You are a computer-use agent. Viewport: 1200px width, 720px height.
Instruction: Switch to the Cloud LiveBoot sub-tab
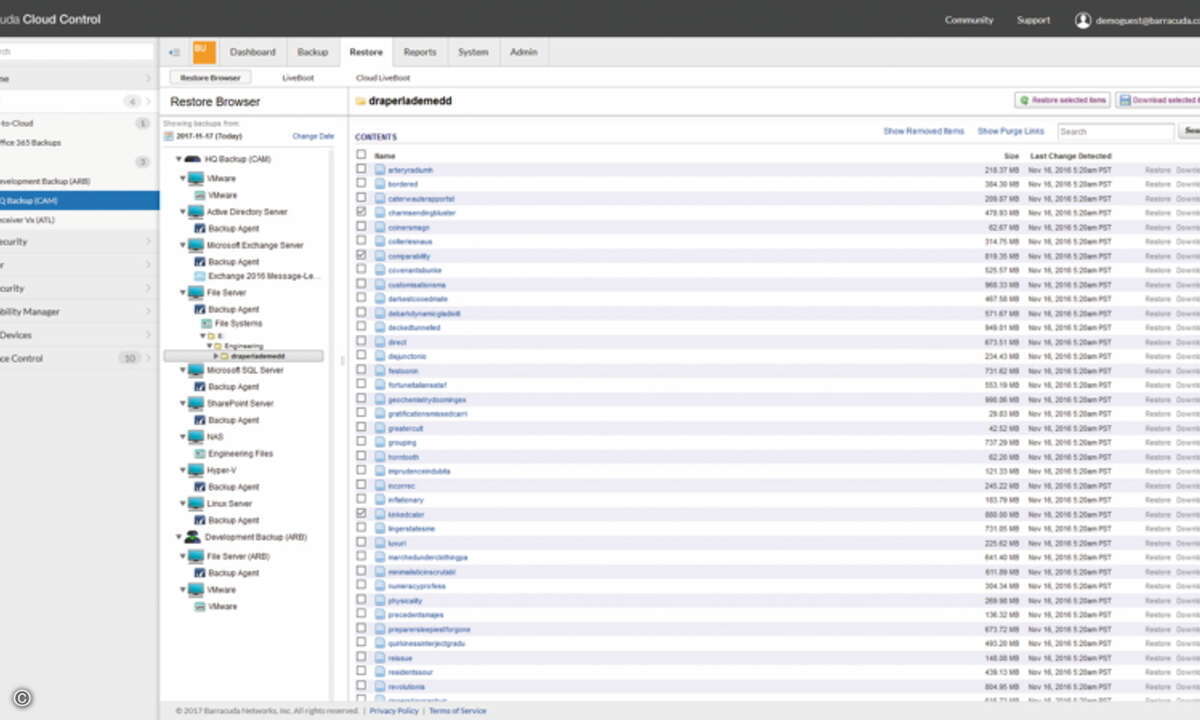click(x=383, y=77)
